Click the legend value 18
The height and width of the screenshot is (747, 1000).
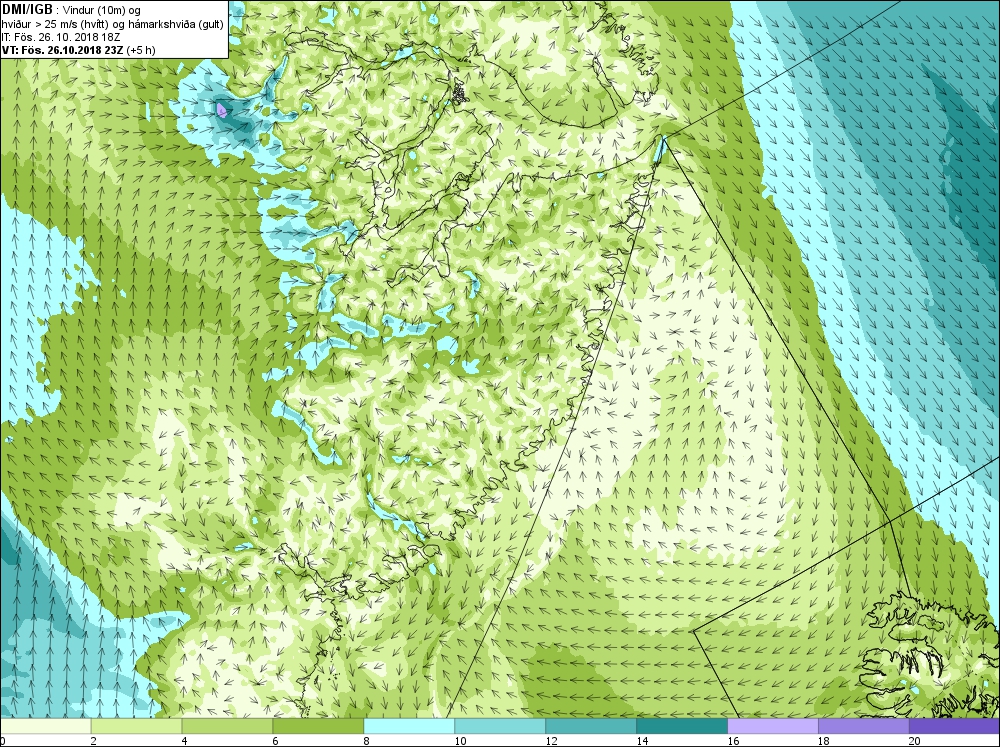824,741
